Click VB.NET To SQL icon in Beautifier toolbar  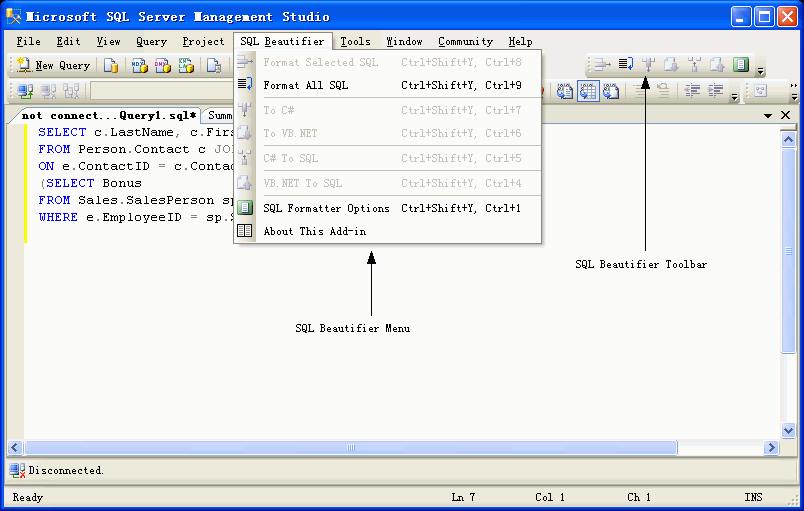pyautogui.click(x=717, y=65)
